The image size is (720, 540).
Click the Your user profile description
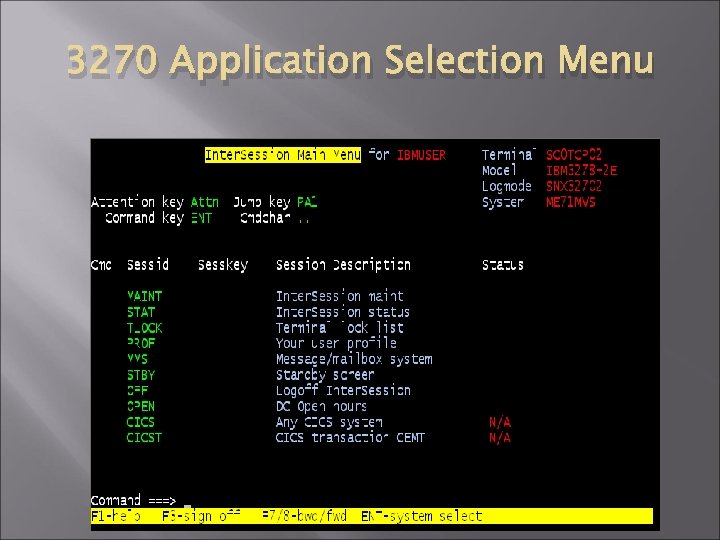[336, 343]
